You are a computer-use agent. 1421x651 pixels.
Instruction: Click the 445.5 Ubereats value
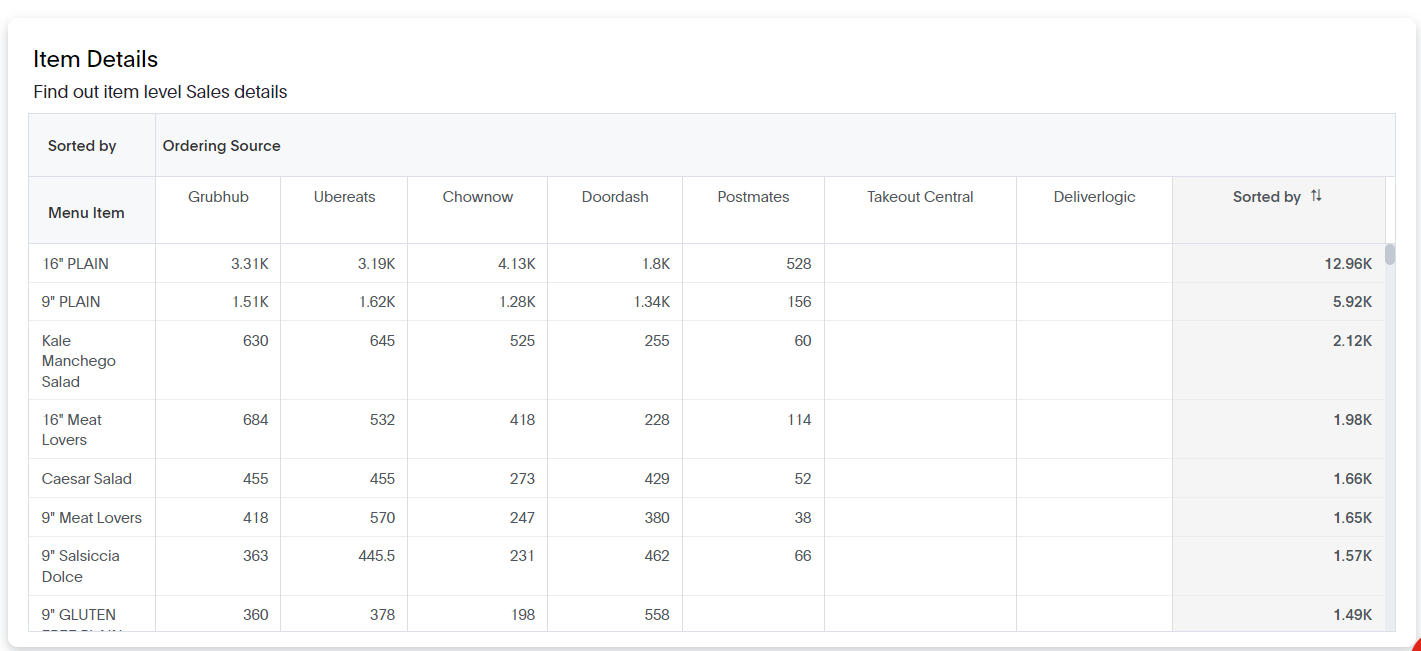(x=375, y=556)
